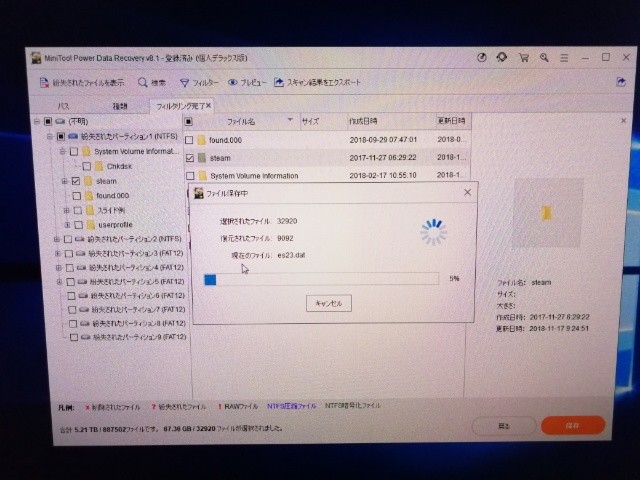Switch to the 種類 tab
The height and width of the screenshot is (480, 640).
coord(120,106)
